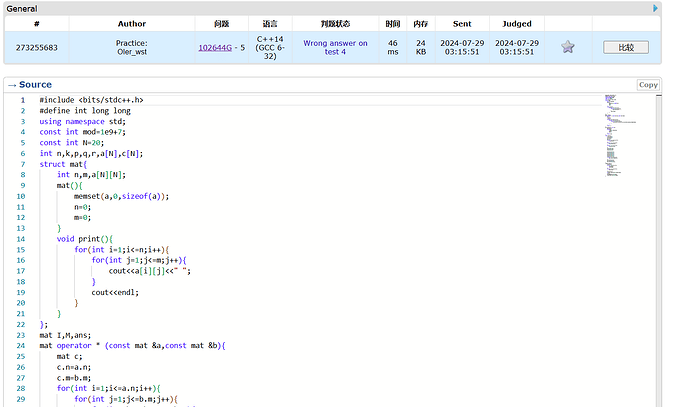Screen dimensions: 690x407
Task: Click code line '#define int long long'
Action: pos(85,110)
